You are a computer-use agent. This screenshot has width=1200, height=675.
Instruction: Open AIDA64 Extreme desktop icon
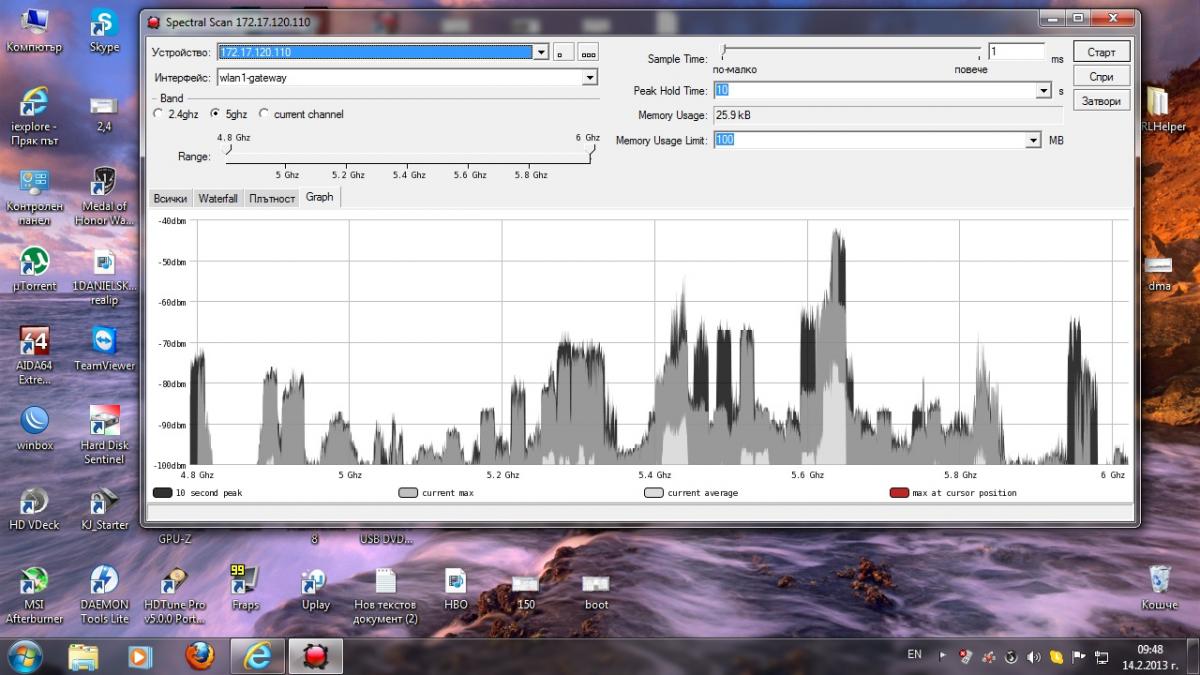click(x=34, y=343)
